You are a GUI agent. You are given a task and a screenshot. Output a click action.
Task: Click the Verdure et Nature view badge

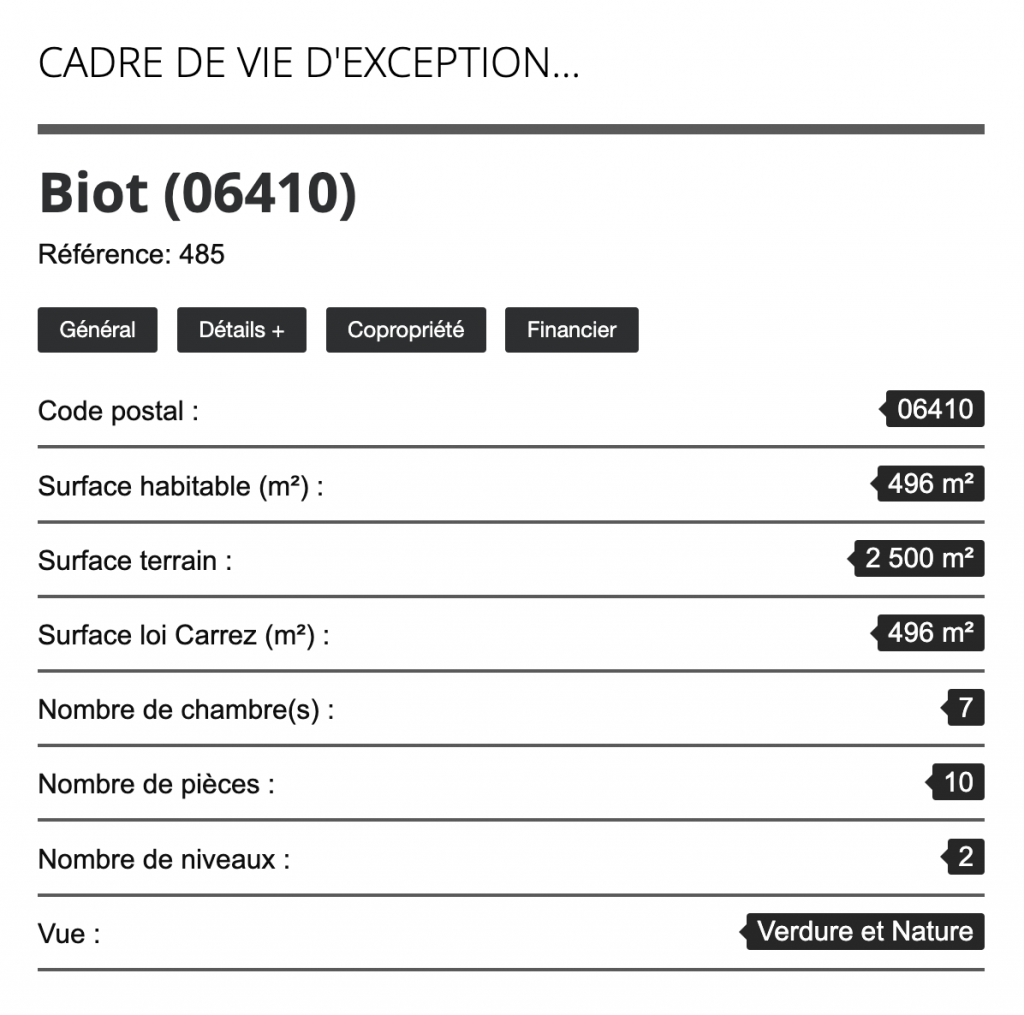[x=865, y=932]
